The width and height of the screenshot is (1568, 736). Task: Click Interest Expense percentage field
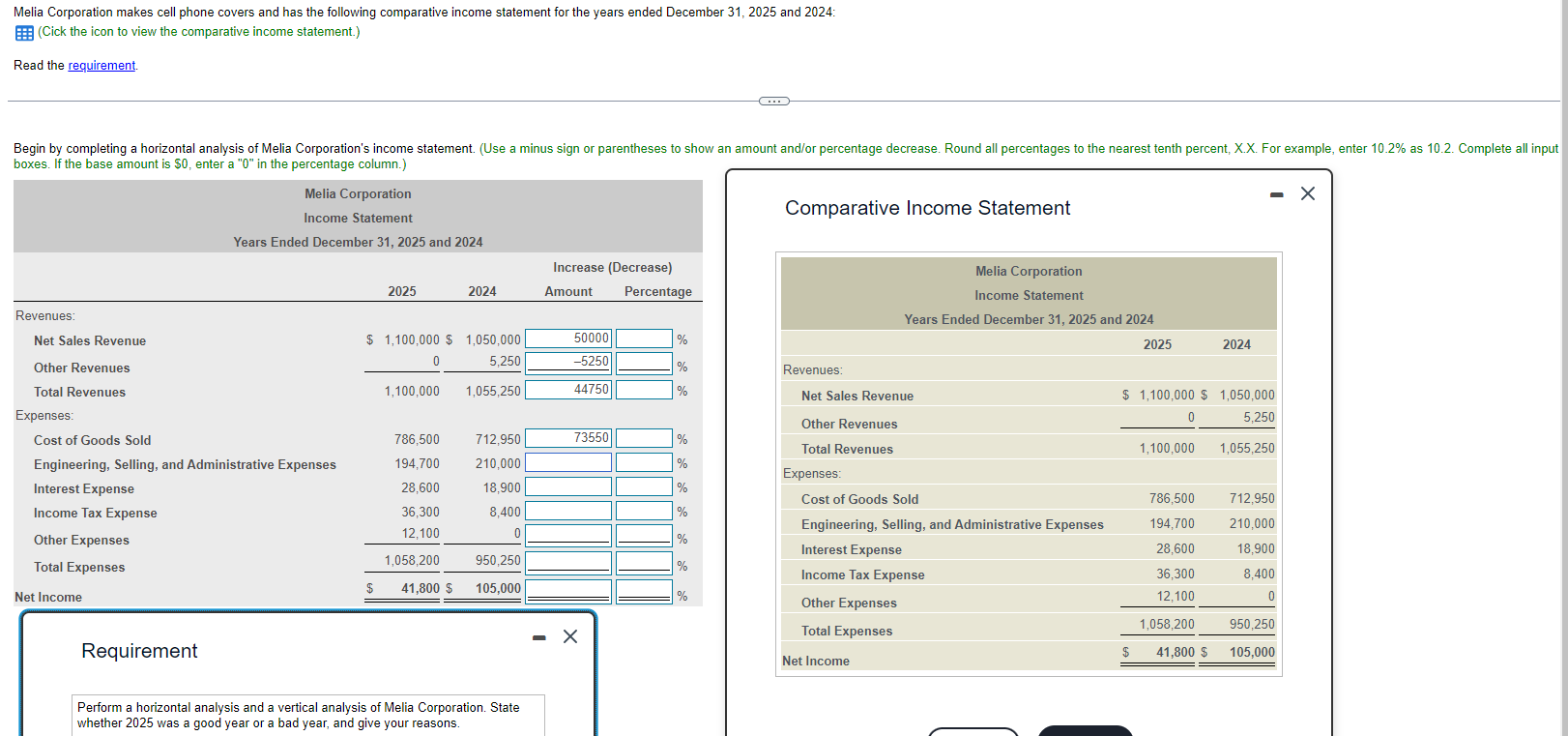point(644,486)
